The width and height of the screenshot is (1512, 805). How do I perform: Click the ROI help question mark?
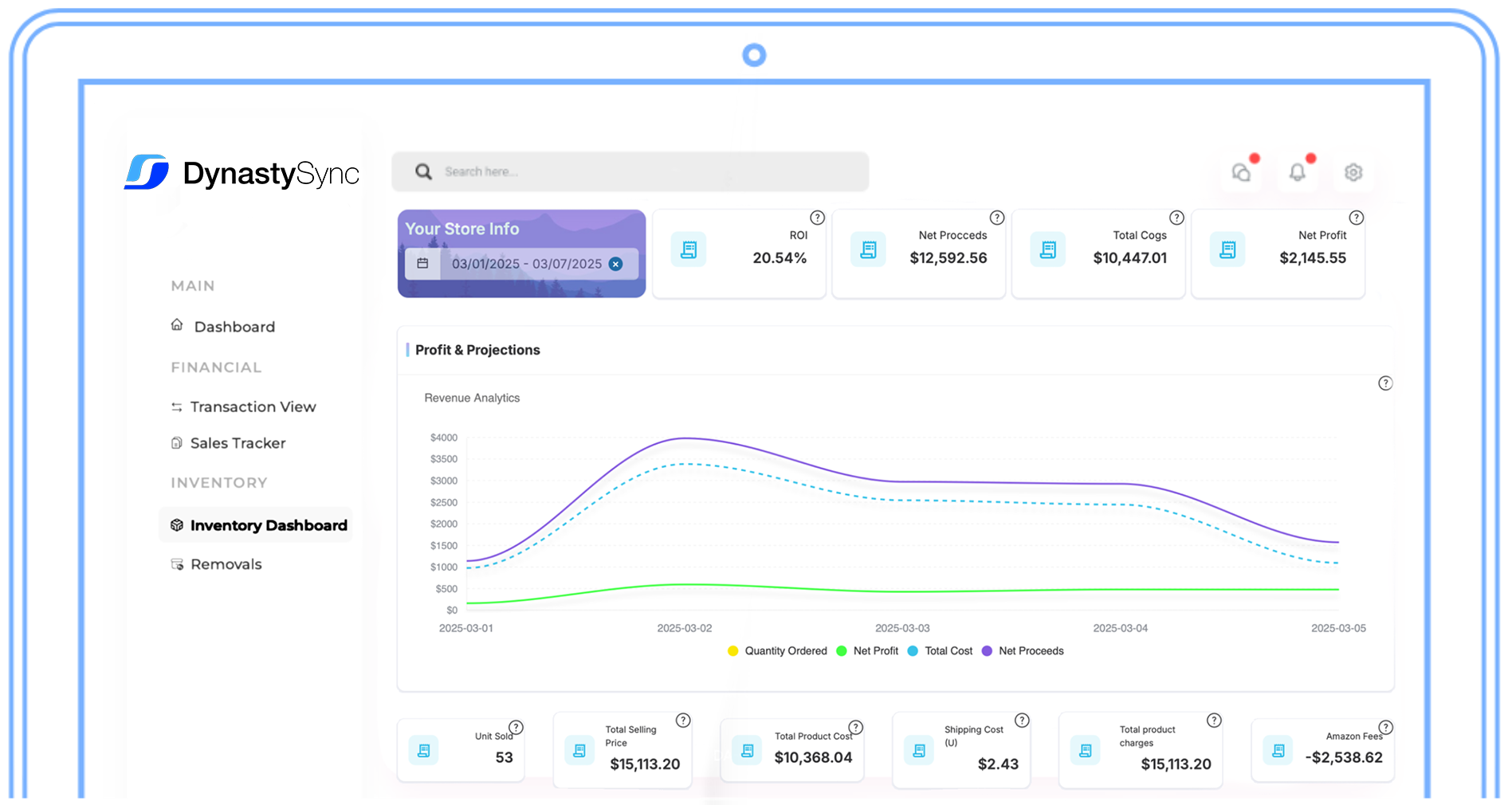pyautogui.click(x=817, y=218)
